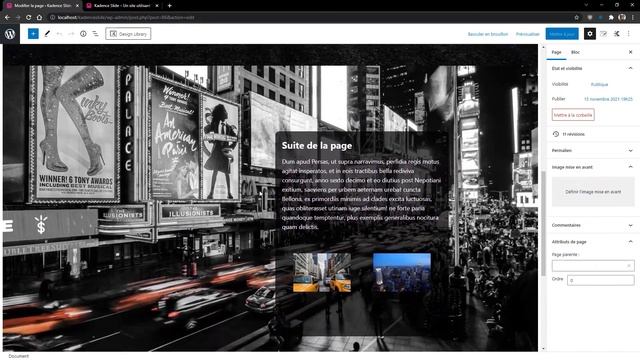
Task: Toggle the settings gear sidebar
Action: [590, 34]
